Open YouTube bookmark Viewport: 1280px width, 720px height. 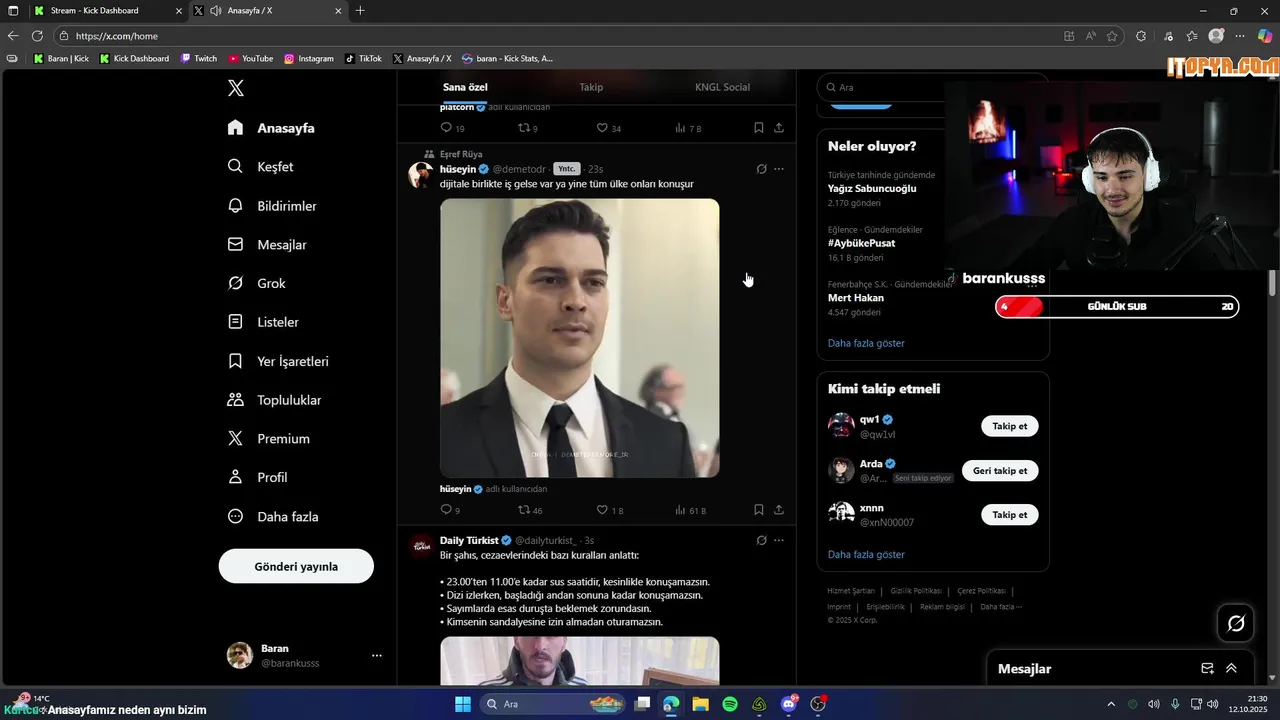click(x=250, y=59)
